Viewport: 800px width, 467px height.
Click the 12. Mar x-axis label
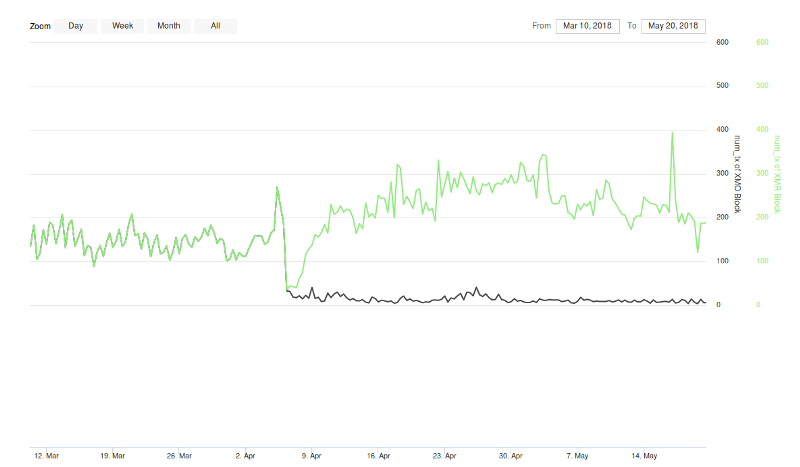pyautogui.click(x=46, y=456)
